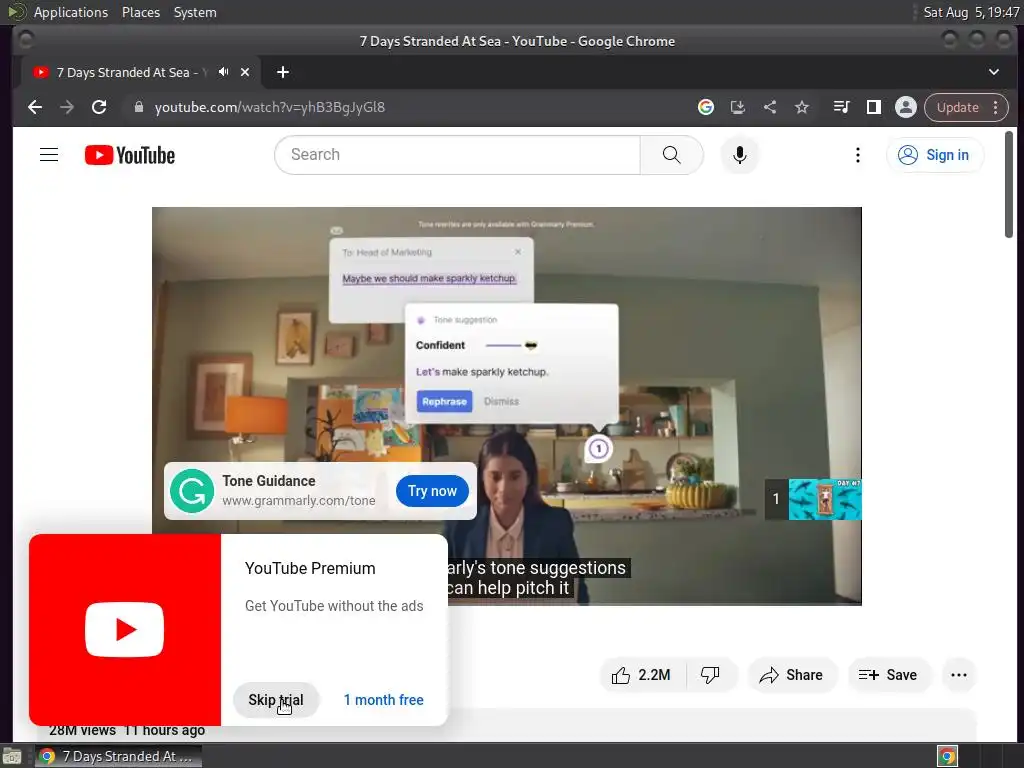Image resolution: width=1024 pixels, height=768 pixels.
Task: Open more actions ellipsis below the video
Action: pos(959,675)
